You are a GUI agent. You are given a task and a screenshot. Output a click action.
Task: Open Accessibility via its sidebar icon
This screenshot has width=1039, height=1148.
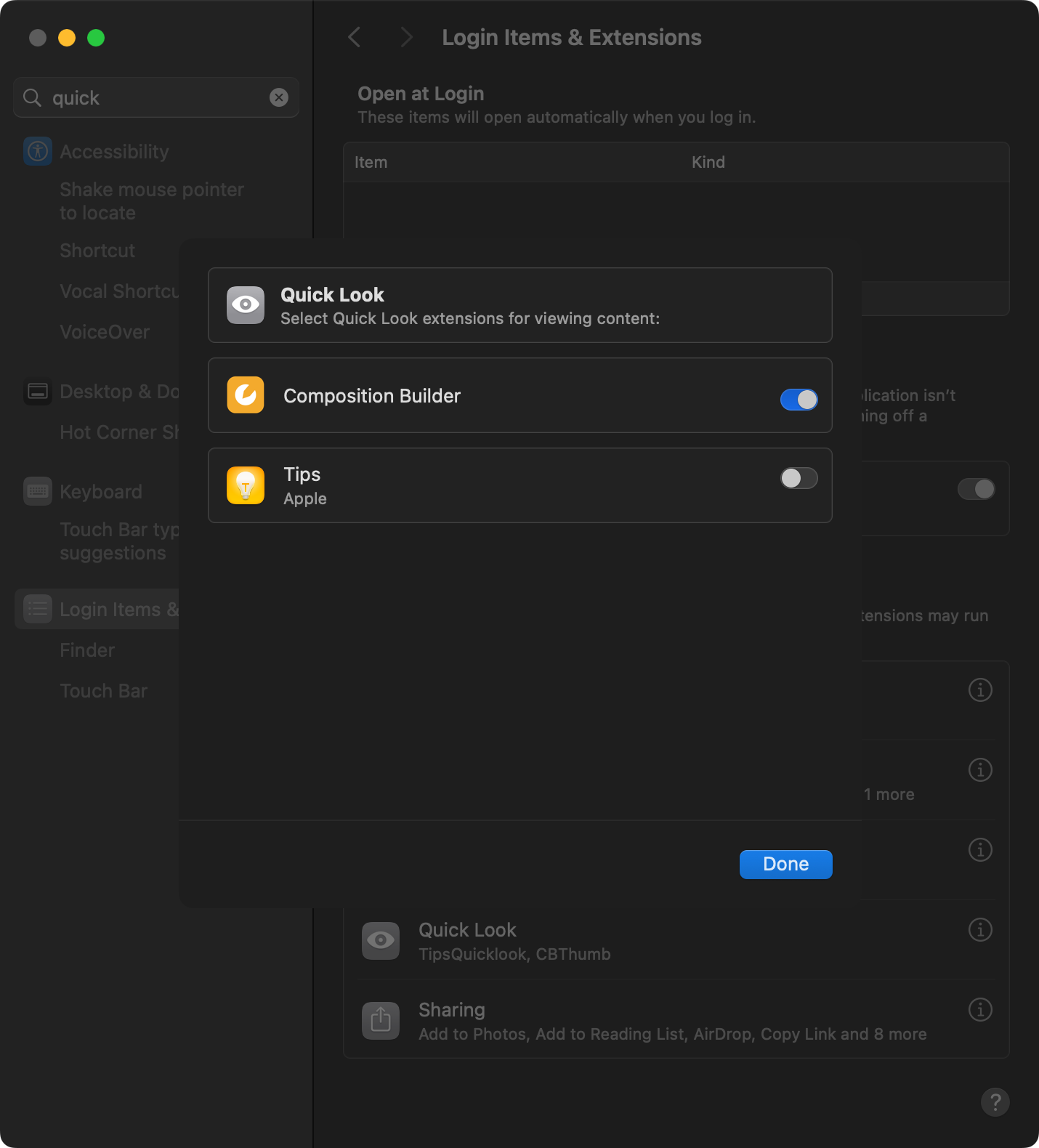pyautogui.click(x=38, y=151)
